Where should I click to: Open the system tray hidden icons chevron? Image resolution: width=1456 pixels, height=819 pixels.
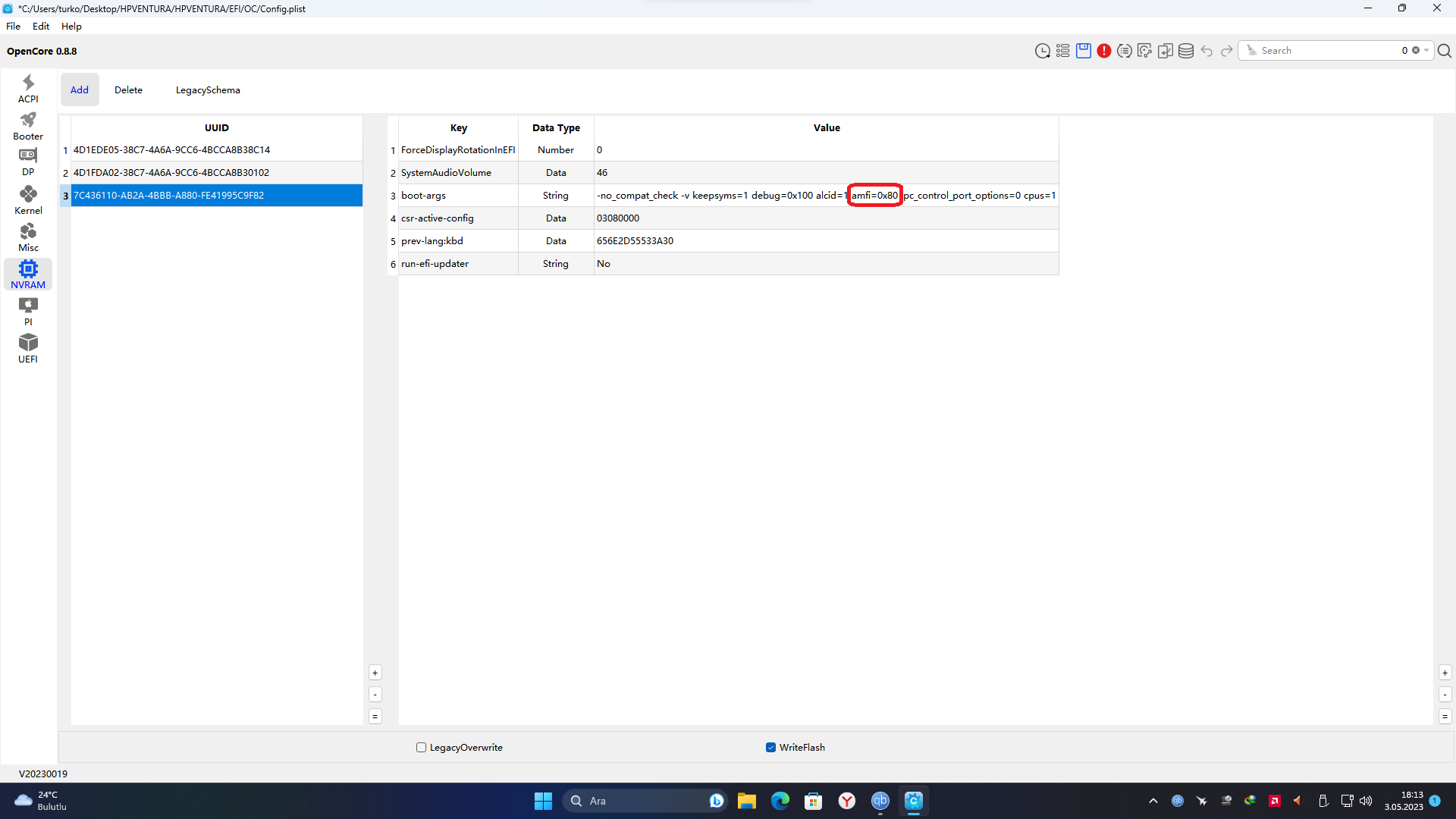1153,801
